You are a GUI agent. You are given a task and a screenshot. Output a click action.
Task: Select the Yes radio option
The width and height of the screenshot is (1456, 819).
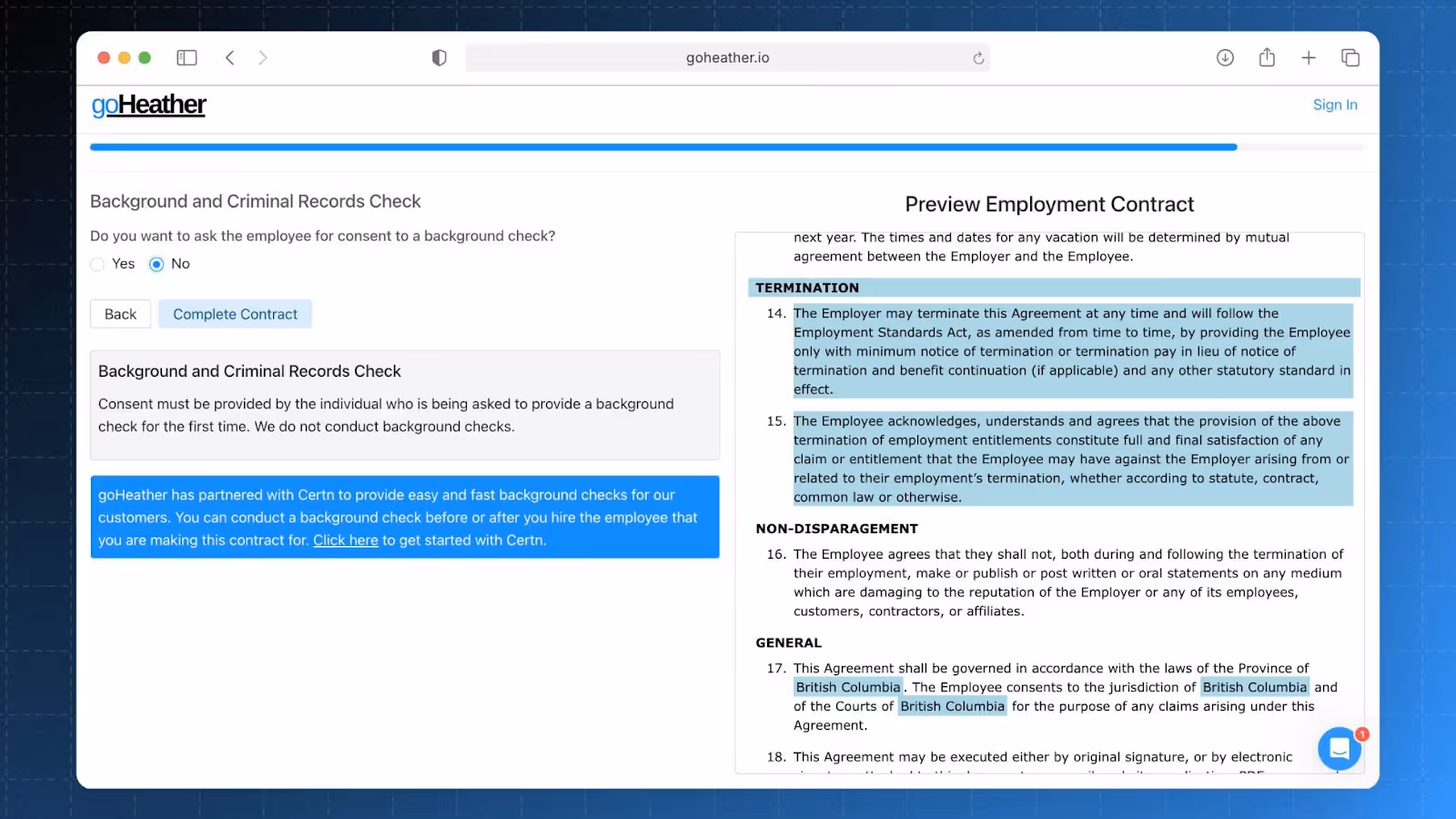tap(97, 264)
